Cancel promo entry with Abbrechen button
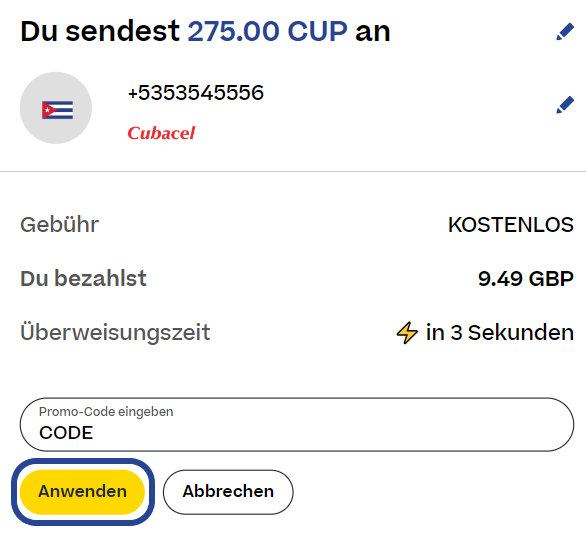Screen dimensions: 586x545 pyautogui.click(x=228, y=492)
